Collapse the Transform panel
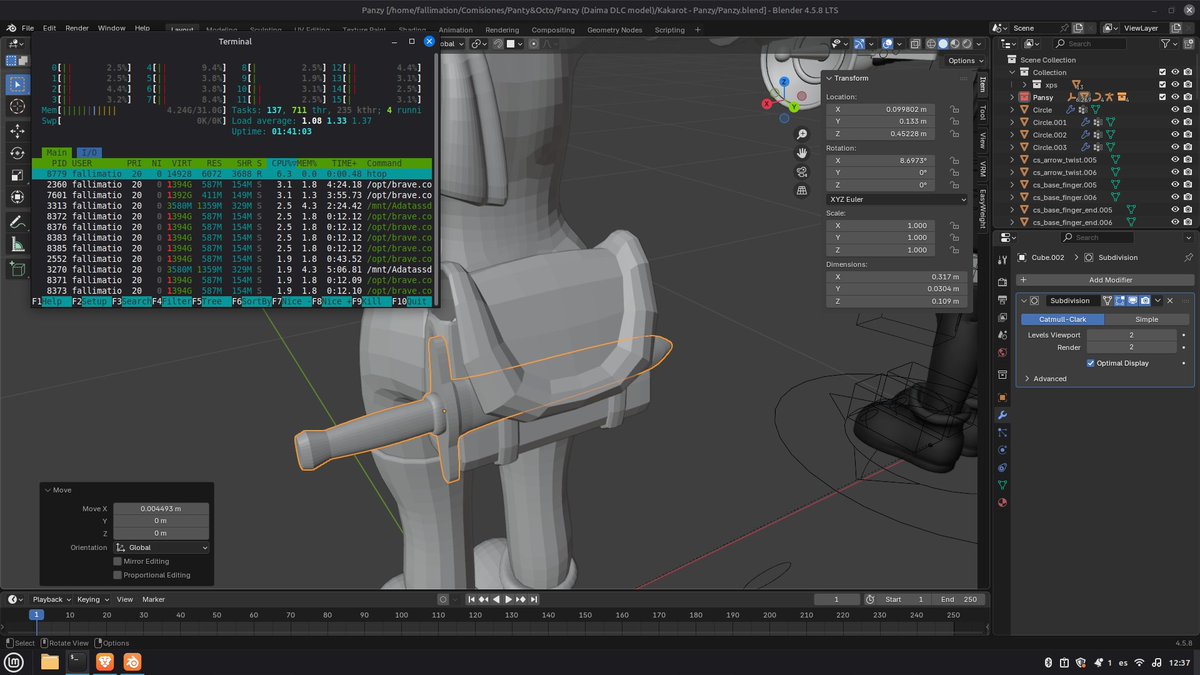Image resolution: width=1200 pixels, height=675 pixels. [829, 78]
